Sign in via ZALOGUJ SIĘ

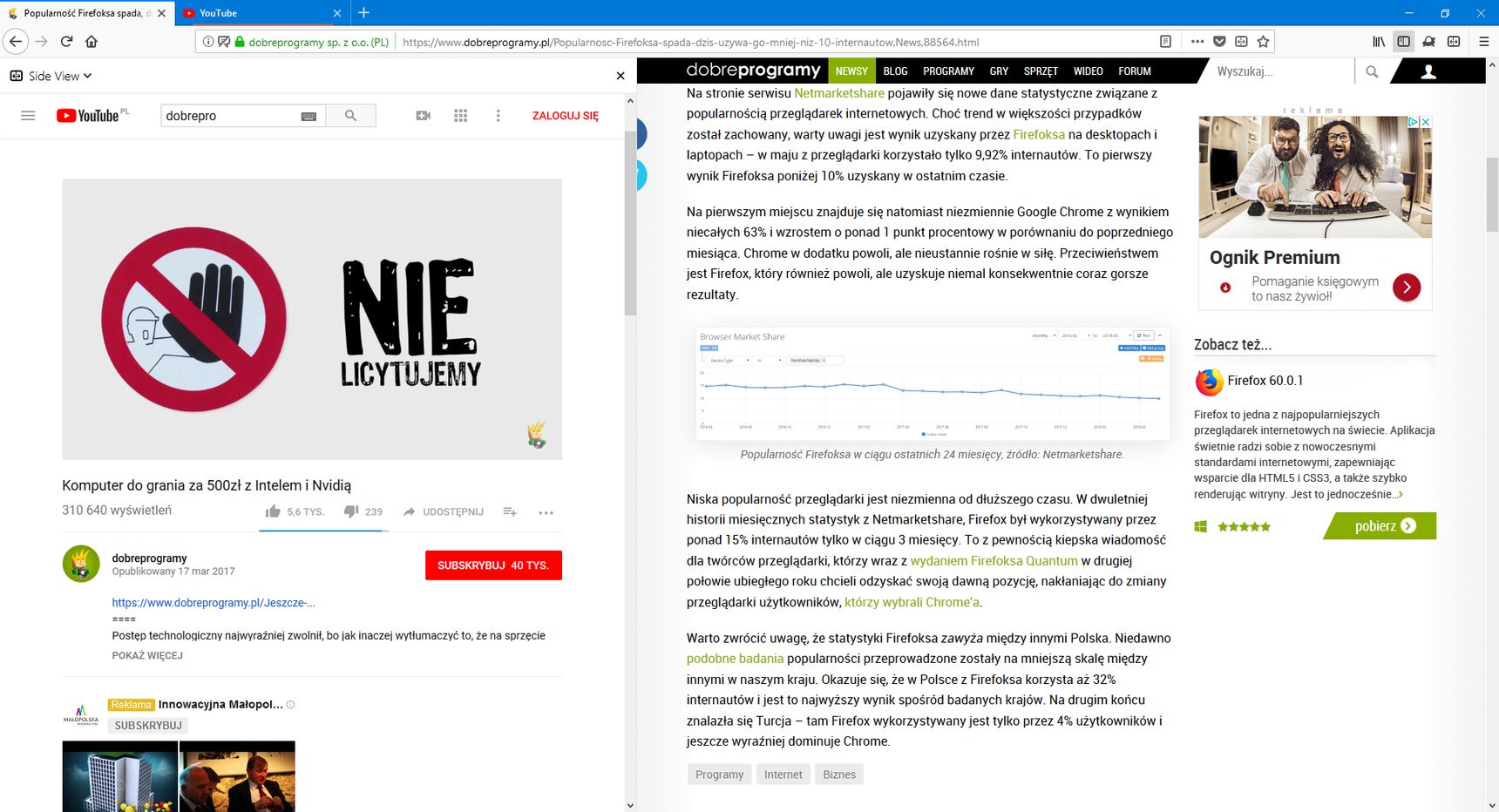pyautogui.click(x=566, y=116)
